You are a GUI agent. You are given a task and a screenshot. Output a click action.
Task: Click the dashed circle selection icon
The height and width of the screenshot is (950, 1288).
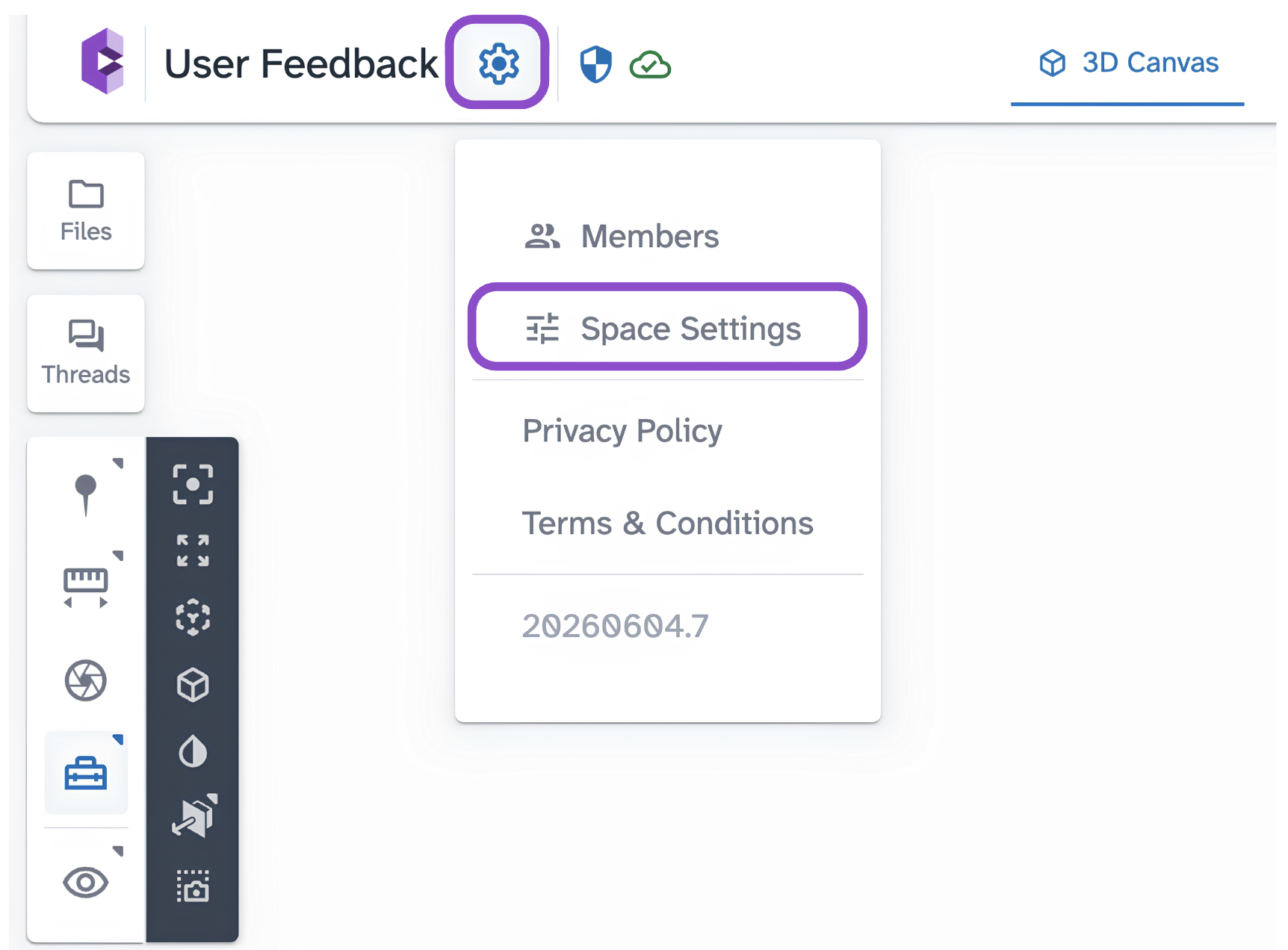pyautogui.click(x=193, y=617)
